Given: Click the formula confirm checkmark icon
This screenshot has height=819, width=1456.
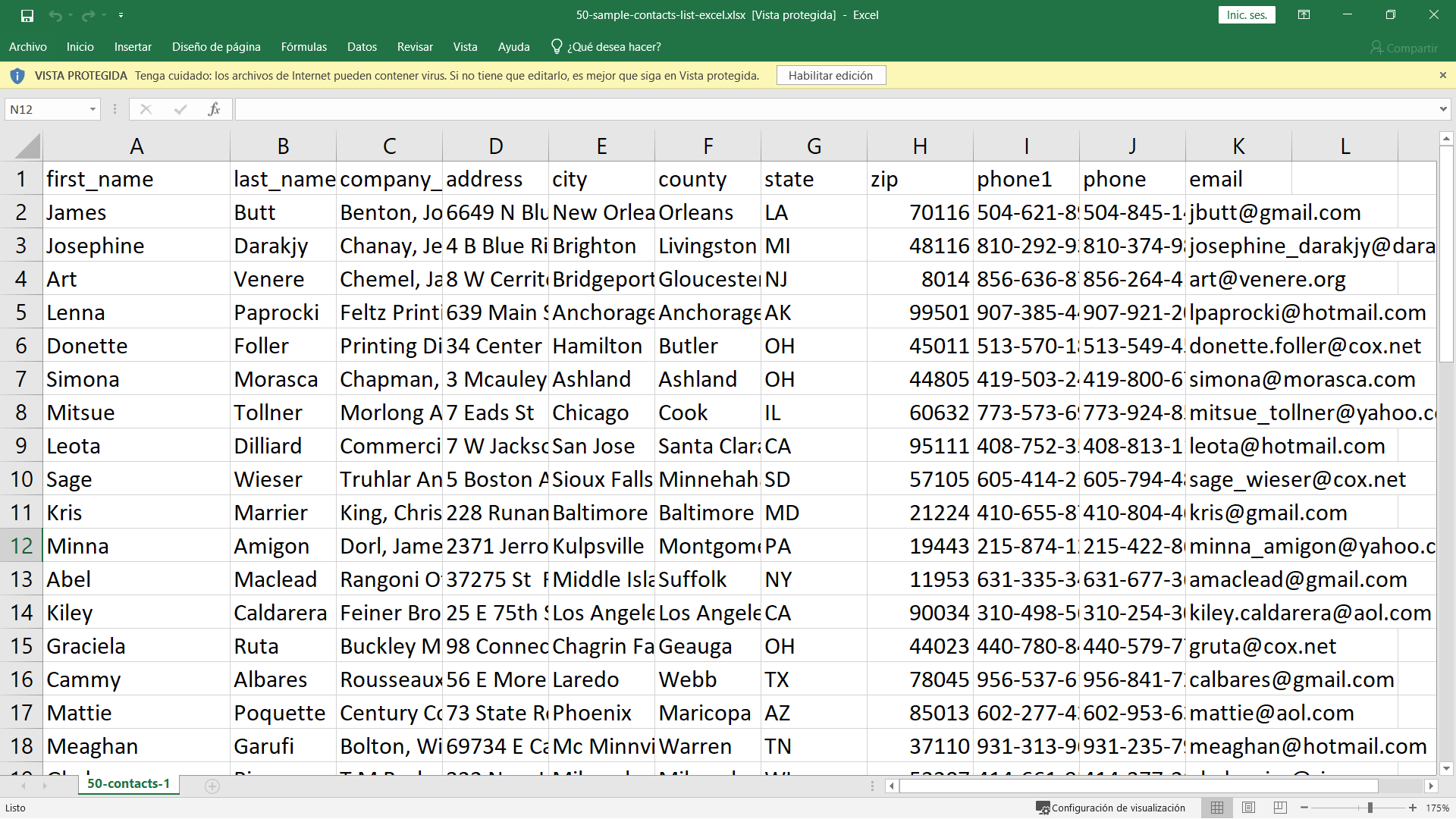Looking at the screenshot, I should coord(180,109).
